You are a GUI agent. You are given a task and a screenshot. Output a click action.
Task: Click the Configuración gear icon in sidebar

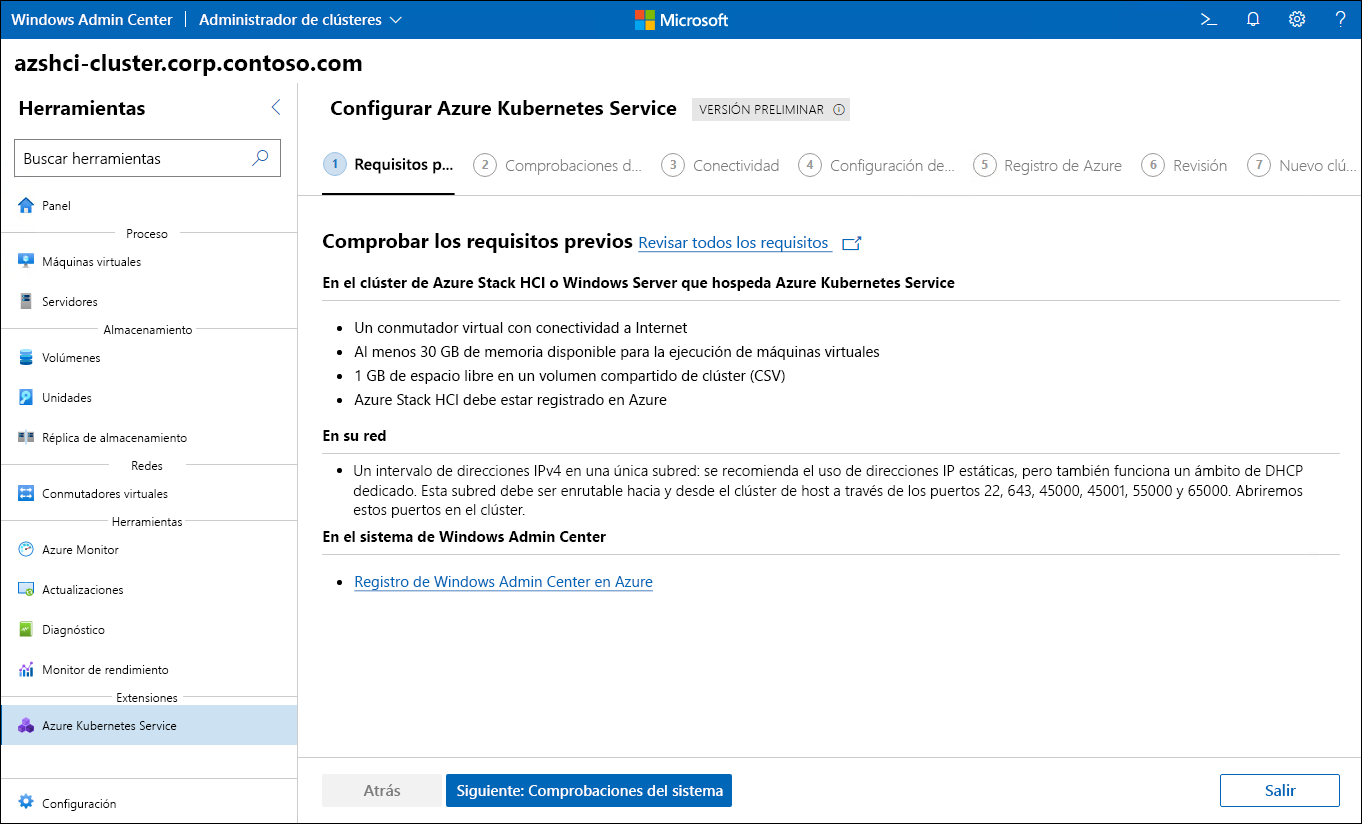pos(26,802)
